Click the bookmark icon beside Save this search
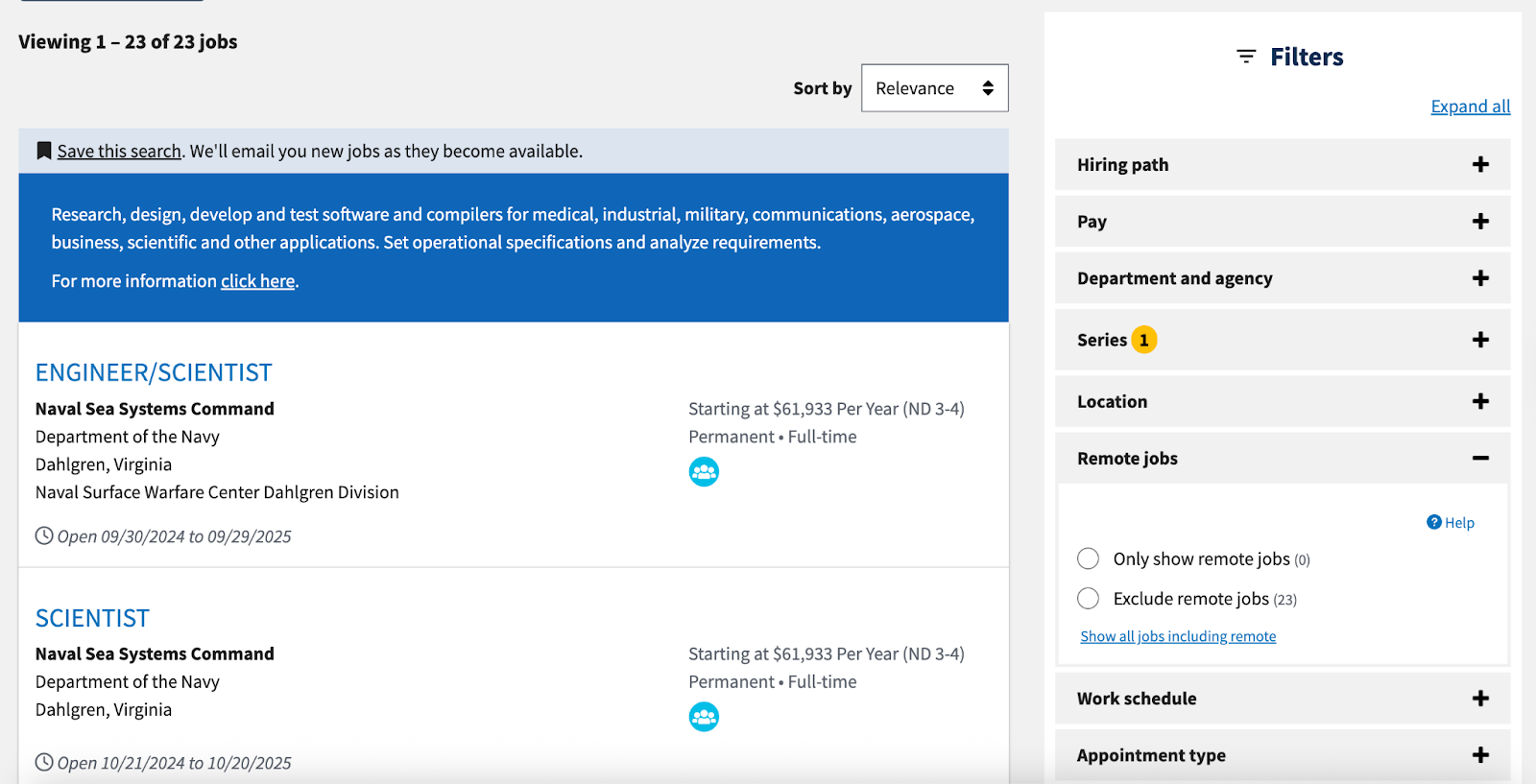The width and height of the screenshot is (1536, 784). [x=43, y=151]
